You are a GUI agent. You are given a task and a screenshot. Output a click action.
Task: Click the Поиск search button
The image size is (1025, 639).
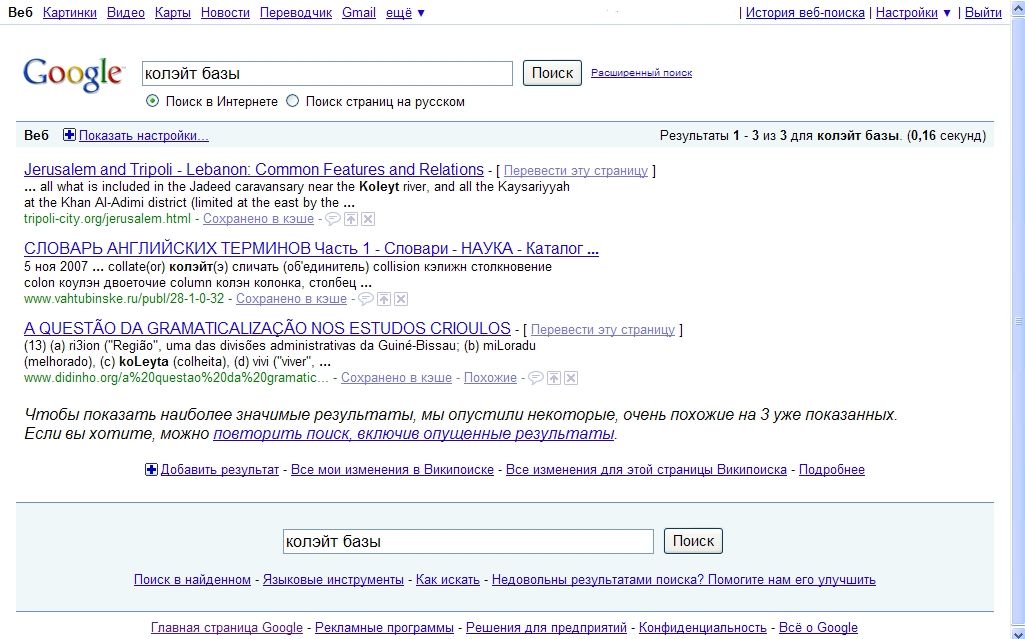(551, 72)
